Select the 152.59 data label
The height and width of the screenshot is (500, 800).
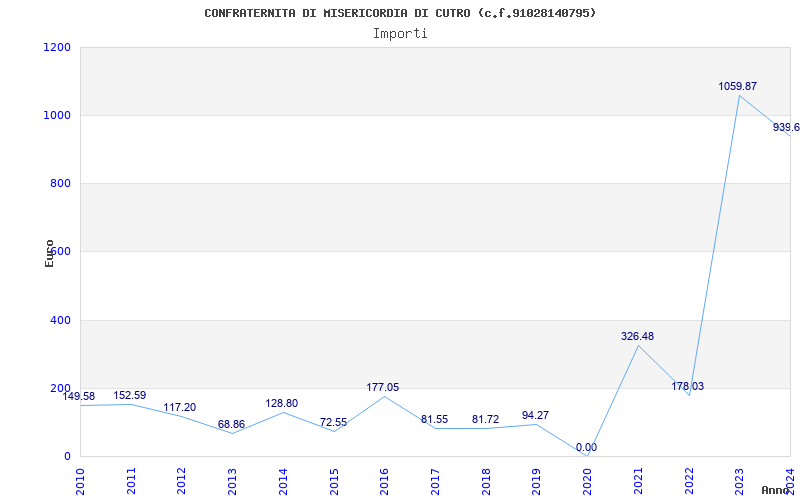(130, 395)
